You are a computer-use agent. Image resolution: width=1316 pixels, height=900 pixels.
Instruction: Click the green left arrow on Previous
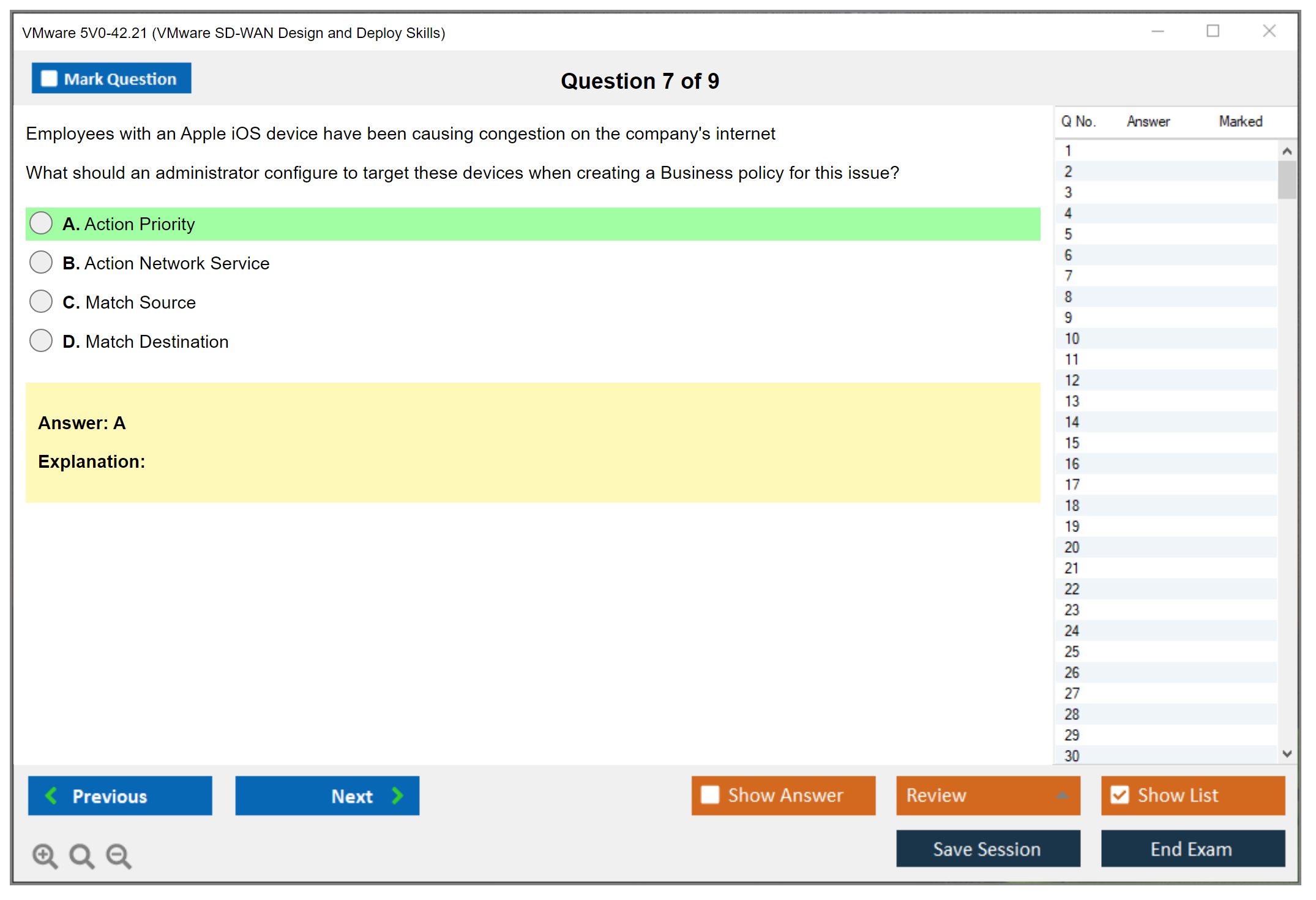coord(51,795)
